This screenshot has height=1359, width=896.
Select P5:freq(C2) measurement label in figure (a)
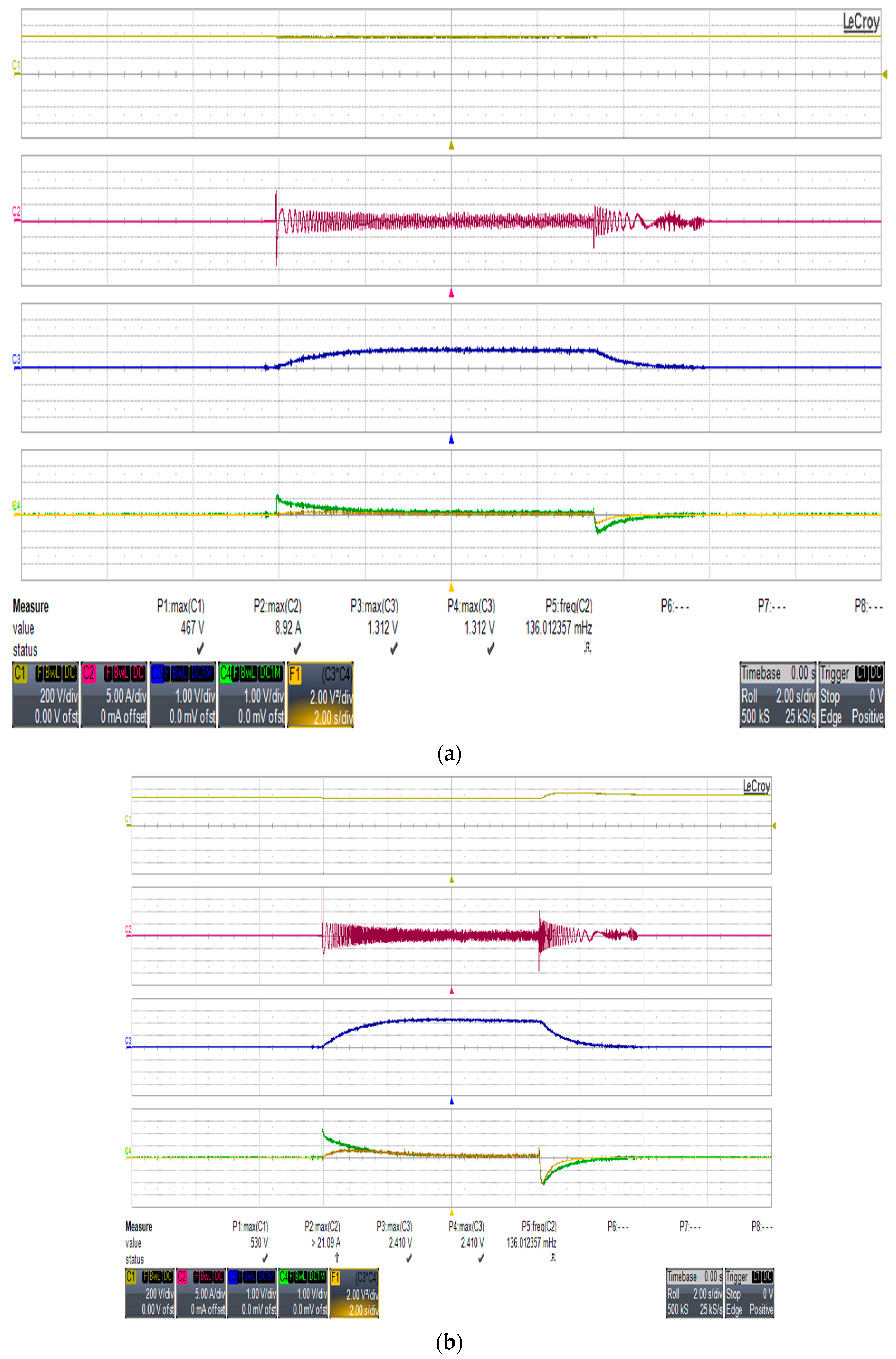click(569, 606)
